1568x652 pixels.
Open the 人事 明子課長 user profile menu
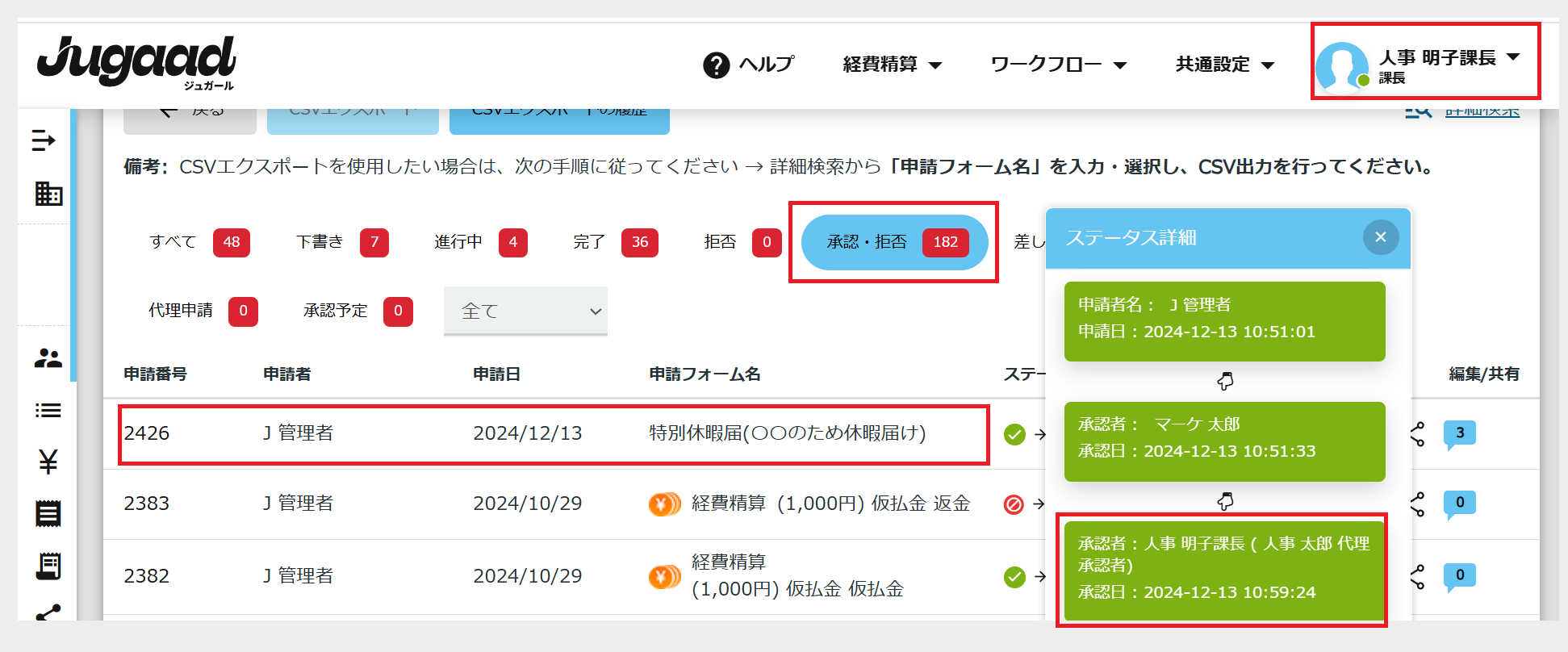click(1425, 63)
